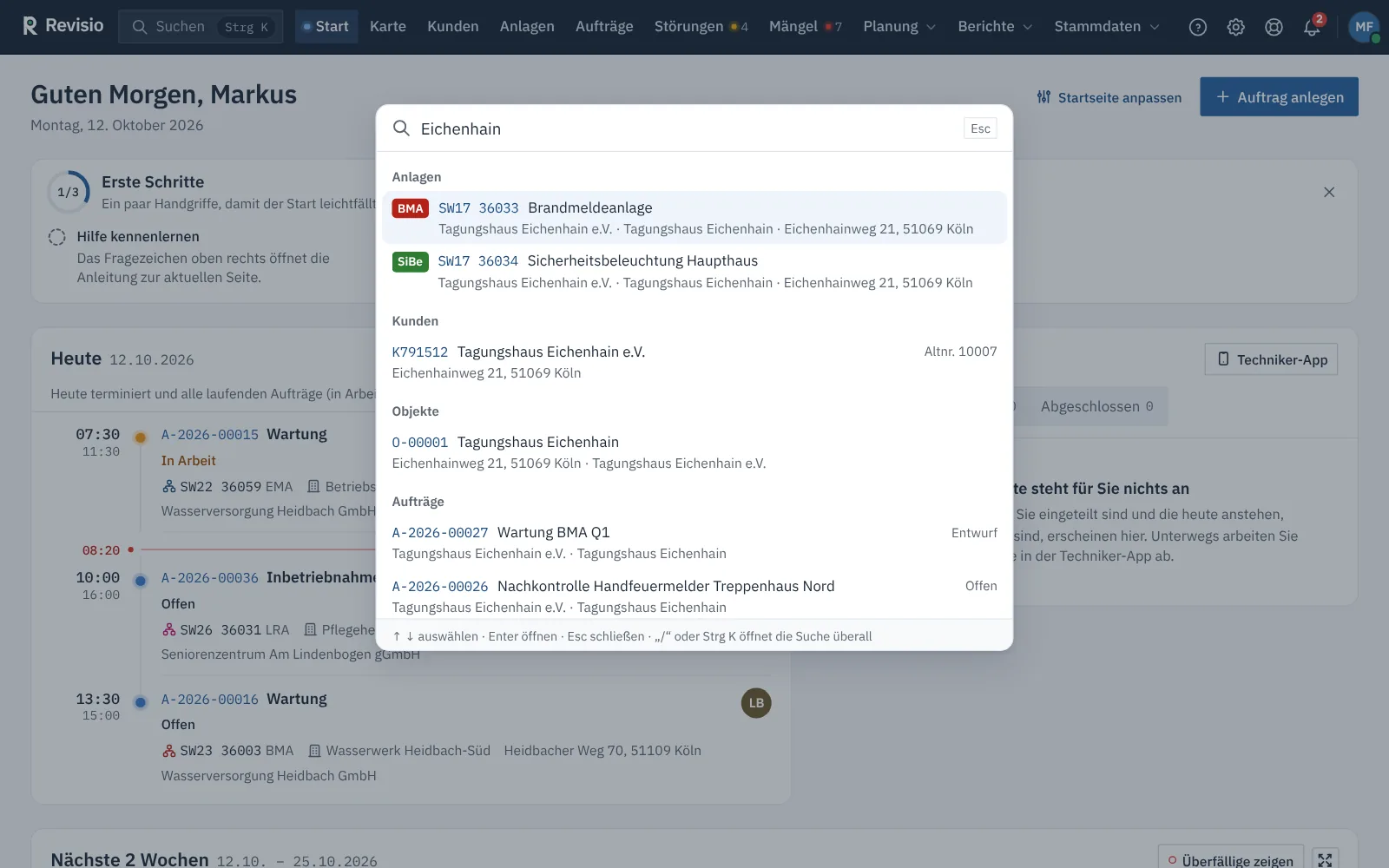Toggle Überfällige zeigen
The image size is (1389, 868).
coord(1230,860)
